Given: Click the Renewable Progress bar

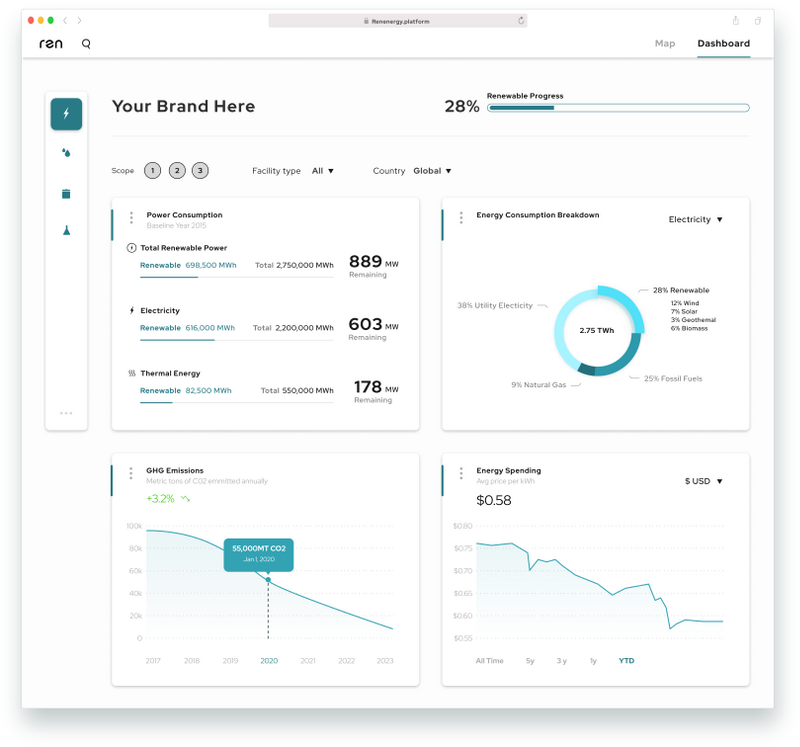Looking at the screenshot, I should 618,108.
